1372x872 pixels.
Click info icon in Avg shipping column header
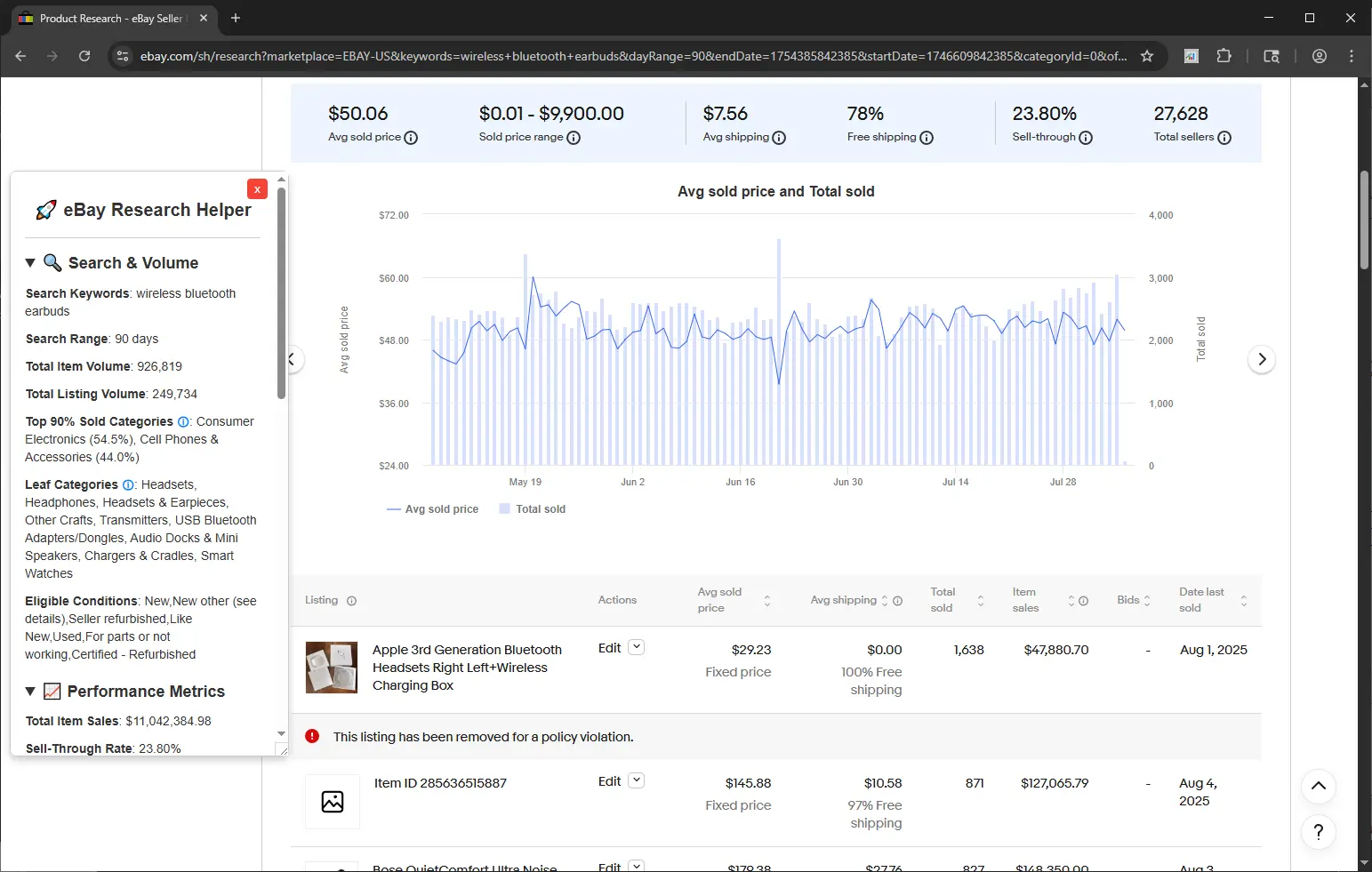point(898,601)
